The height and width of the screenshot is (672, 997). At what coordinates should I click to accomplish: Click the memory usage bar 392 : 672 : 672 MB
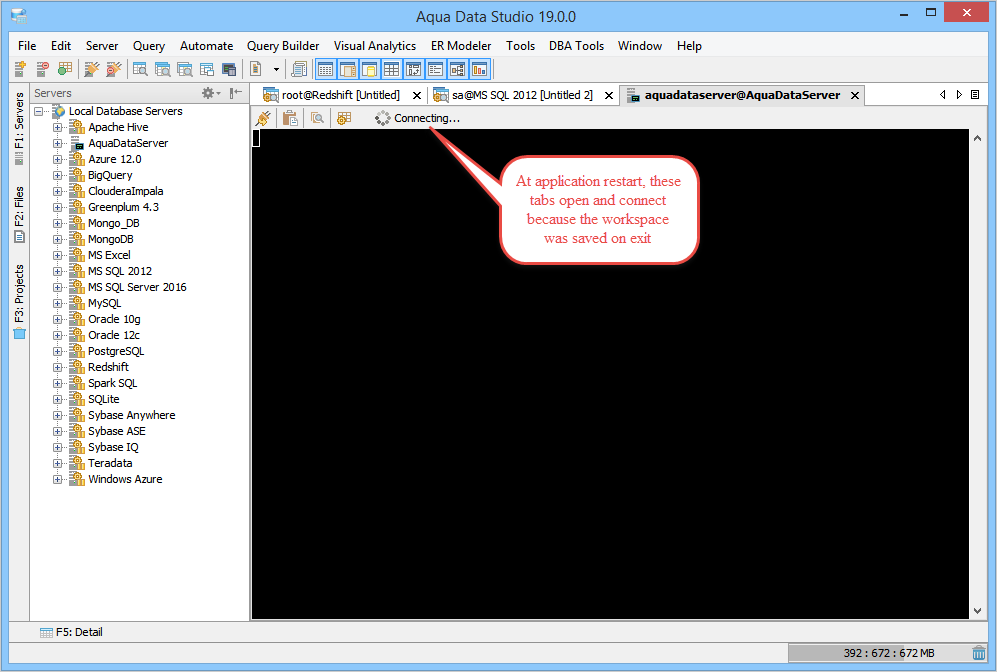coord(878,653)
